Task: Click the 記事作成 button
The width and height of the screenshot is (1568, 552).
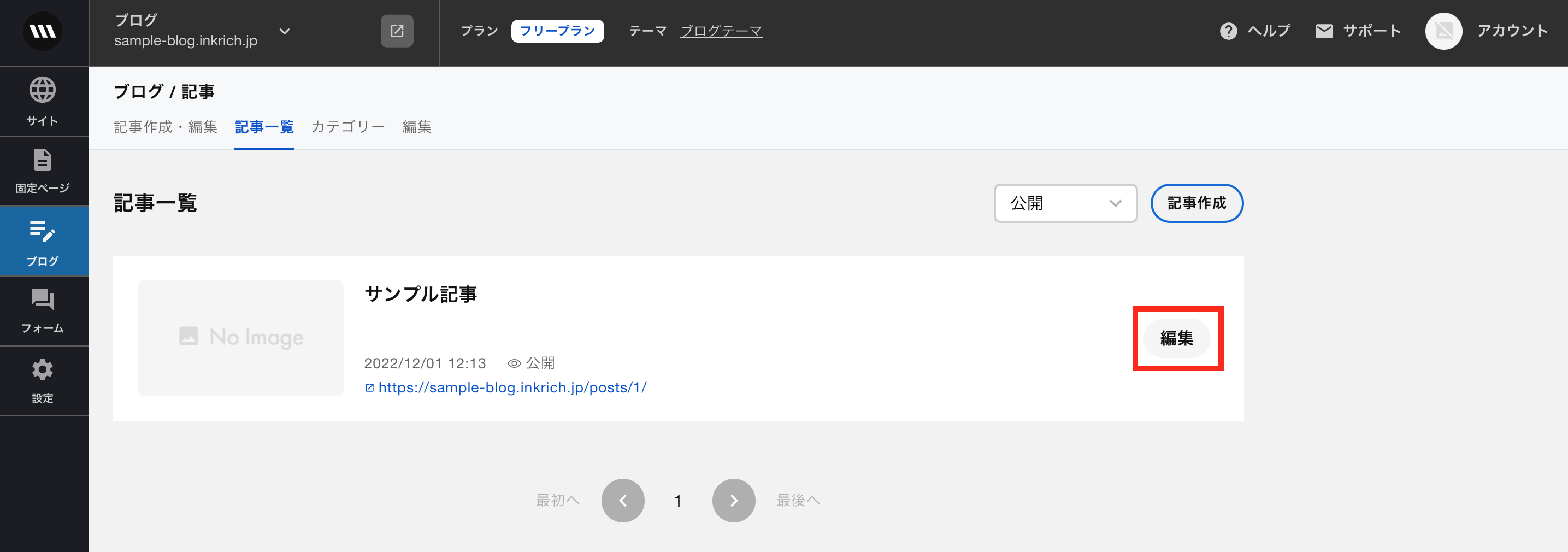Action: point(1196,203)
